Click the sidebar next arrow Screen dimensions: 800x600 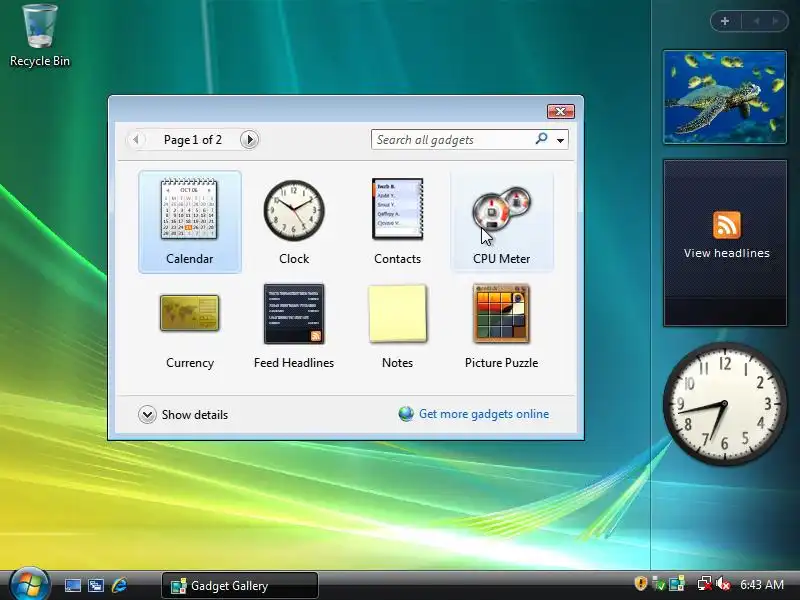(776, 21)
